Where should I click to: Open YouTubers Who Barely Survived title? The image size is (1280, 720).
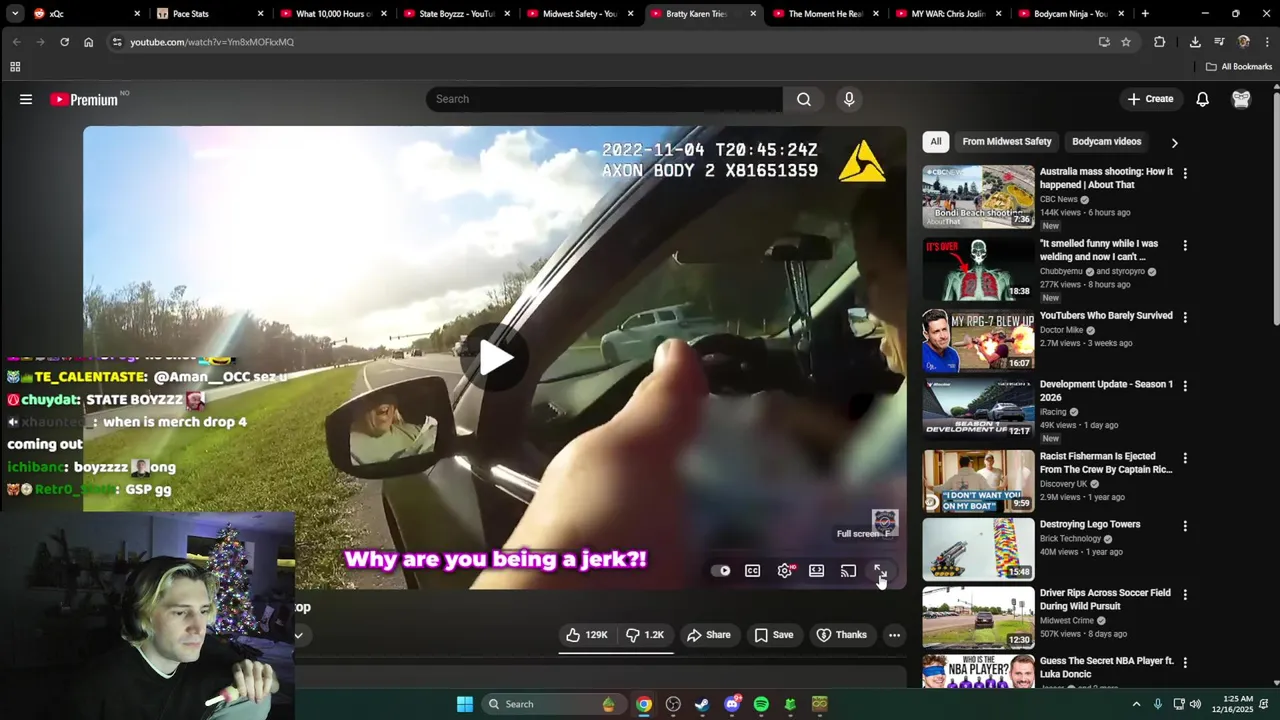click(x=1106, y=315)
